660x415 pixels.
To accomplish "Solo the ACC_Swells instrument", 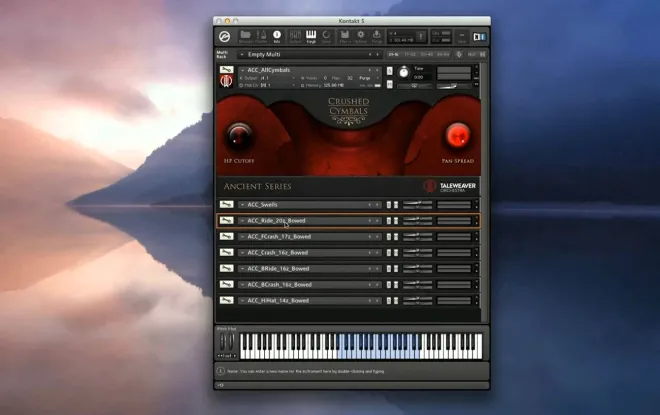I will point(389,205).
